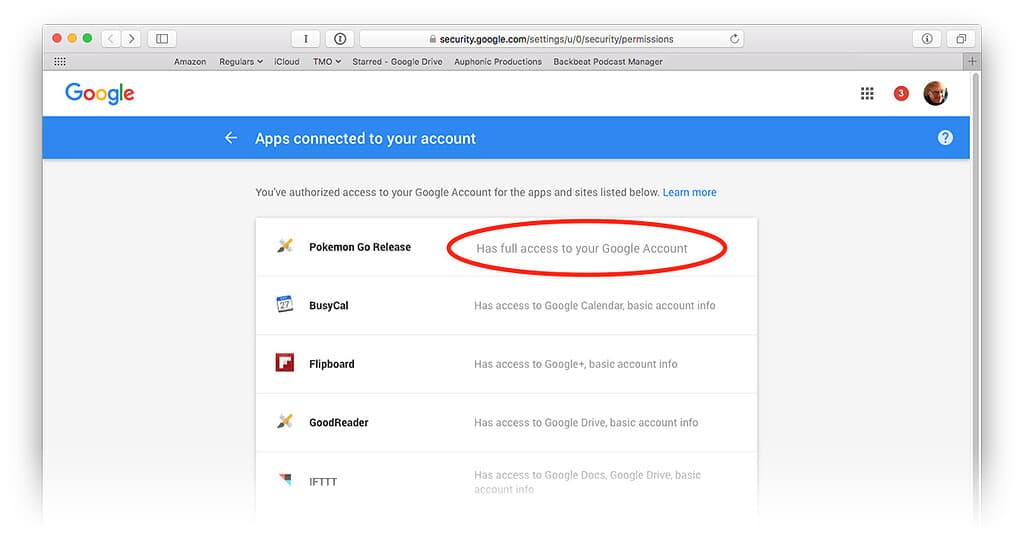Click the help question mark icon

pos(945,138)
